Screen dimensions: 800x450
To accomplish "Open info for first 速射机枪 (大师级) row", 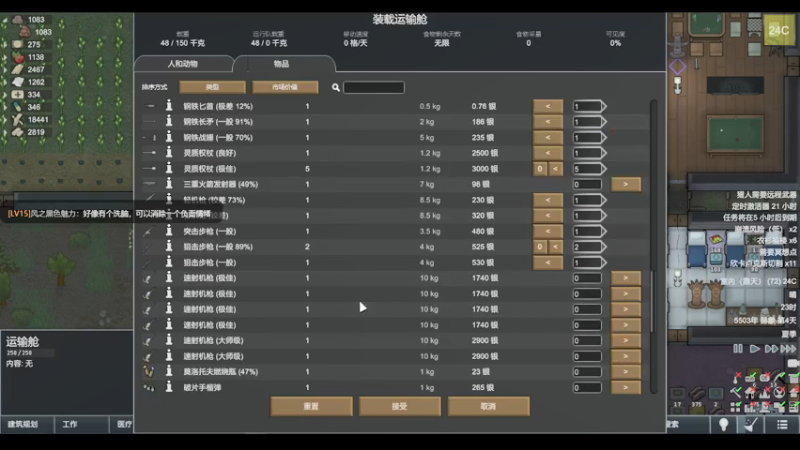I will (169, 340).
